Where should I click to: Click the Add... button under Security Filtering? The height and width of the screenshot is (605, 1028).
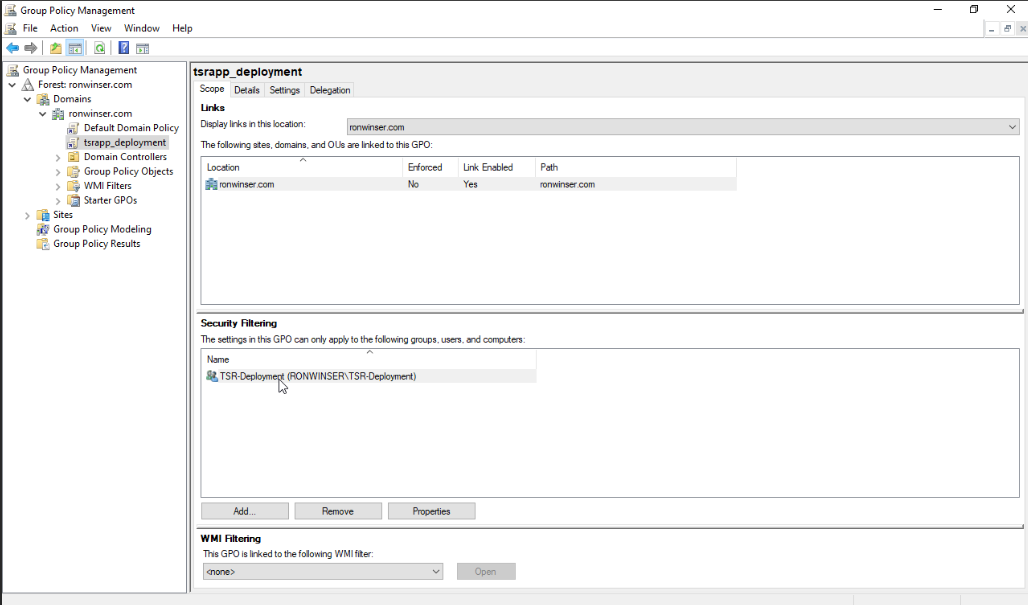[245, 511]
